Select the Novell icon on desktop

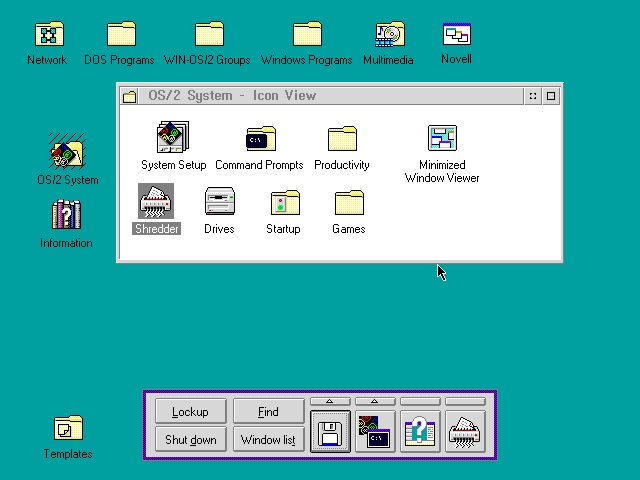[457, 34]
